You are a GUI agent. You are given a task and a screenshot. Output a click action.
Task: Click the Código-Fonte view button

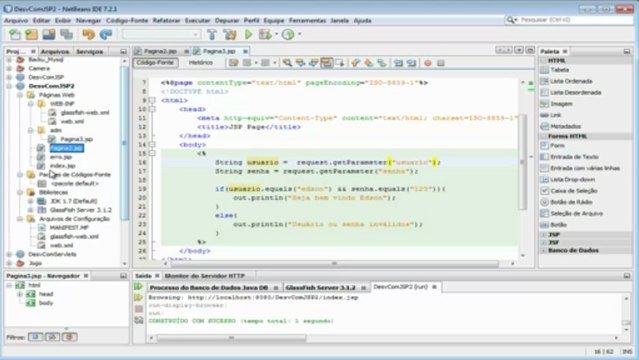(155, 63)
